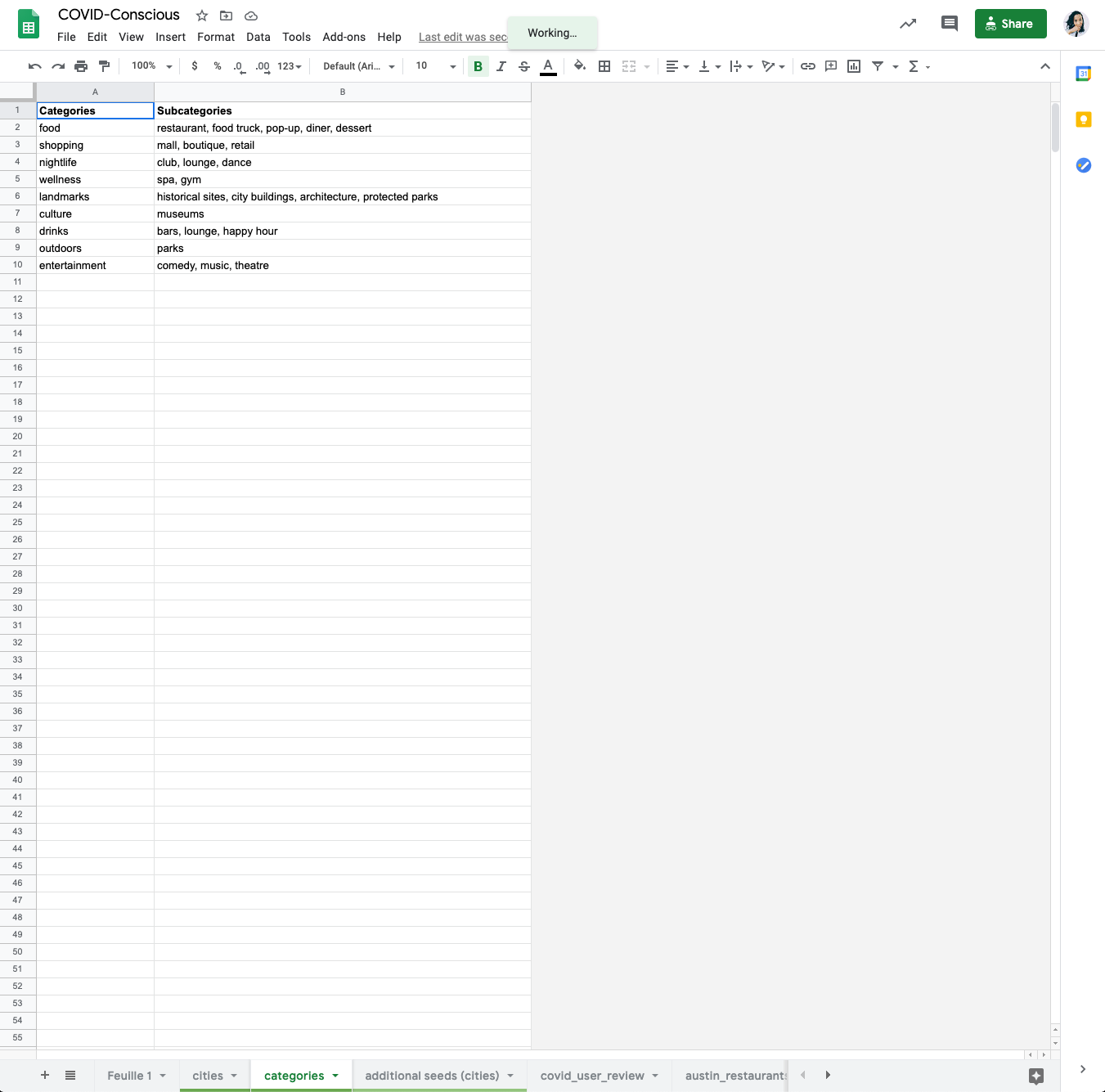Open the zoom level dropdown
This screenshot has width=1105, height=1092.
coord(152,66)
